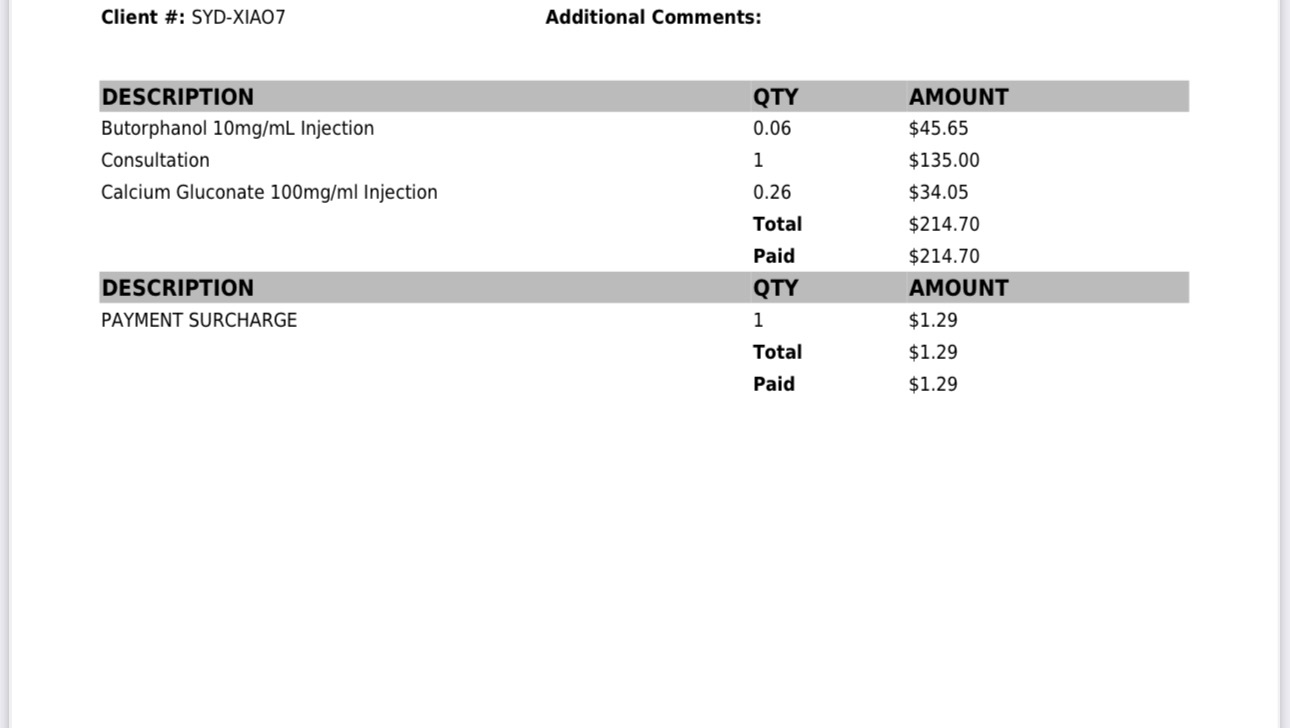1290x728 pixels.
Task: Click the $45.65 amount
Action: [938, 128]
